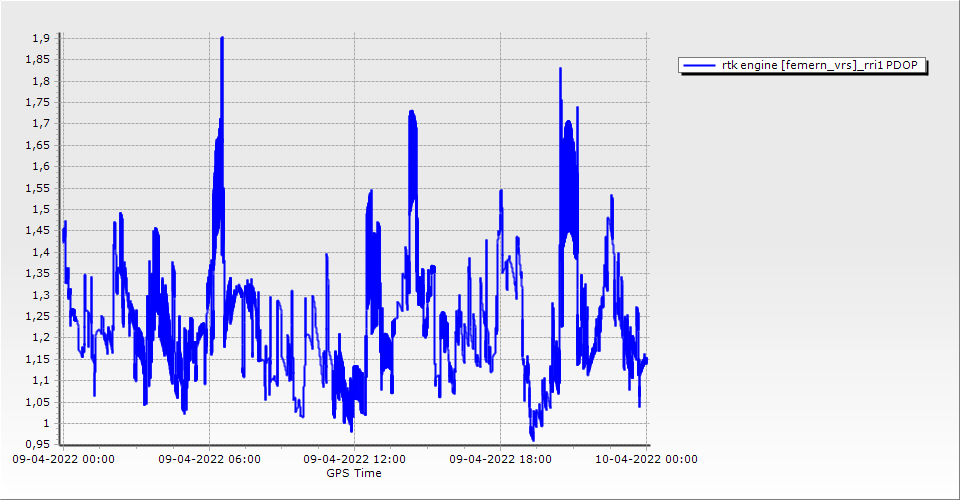960x500 pixels.
Task: Click the 10-04-2022 00:00 time axis label
Action: coord(645,460)
